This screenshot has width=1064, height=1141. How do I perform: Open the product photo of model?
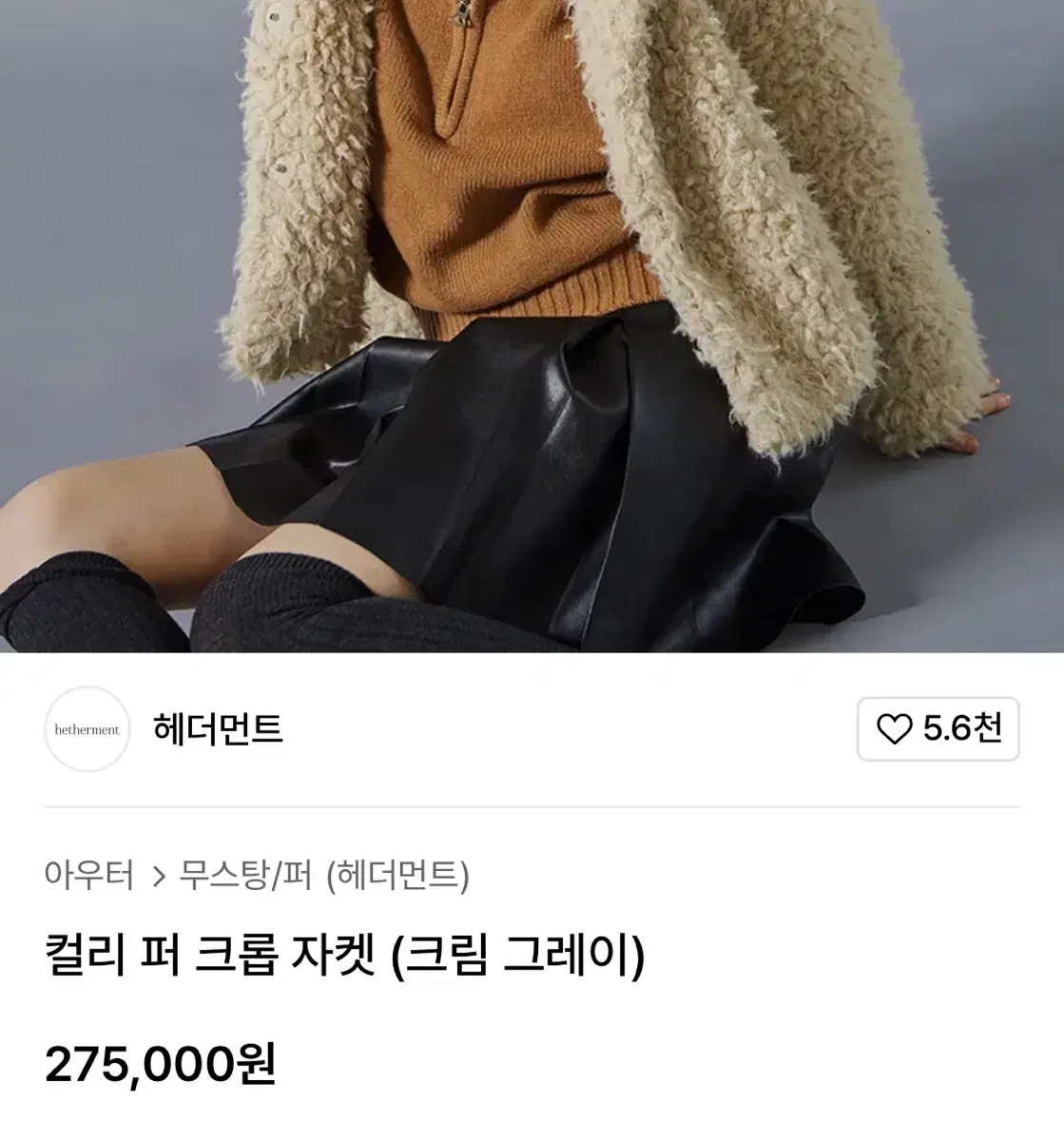[532, 326]
